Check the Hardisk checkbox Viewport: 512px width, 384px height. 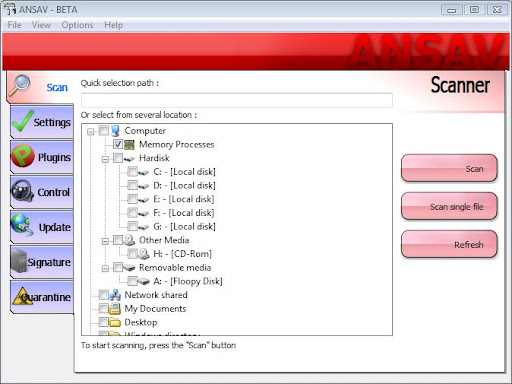[x=118, y=158]
